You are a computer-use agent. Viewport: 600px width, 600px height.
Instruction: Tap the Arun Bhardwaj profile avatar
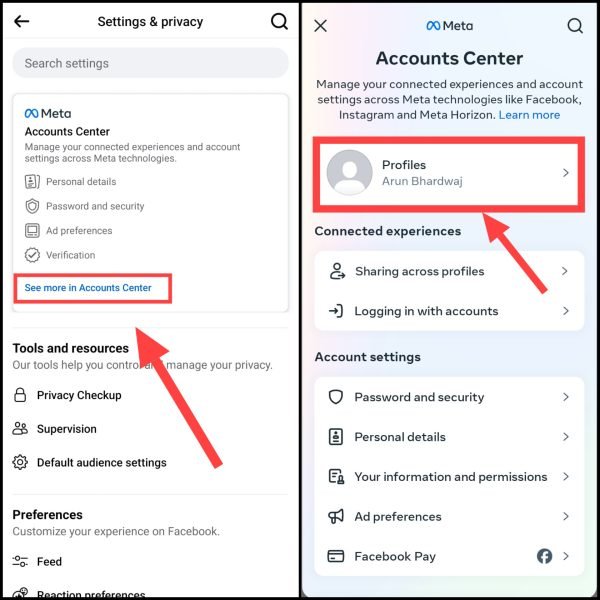point(349,173)
